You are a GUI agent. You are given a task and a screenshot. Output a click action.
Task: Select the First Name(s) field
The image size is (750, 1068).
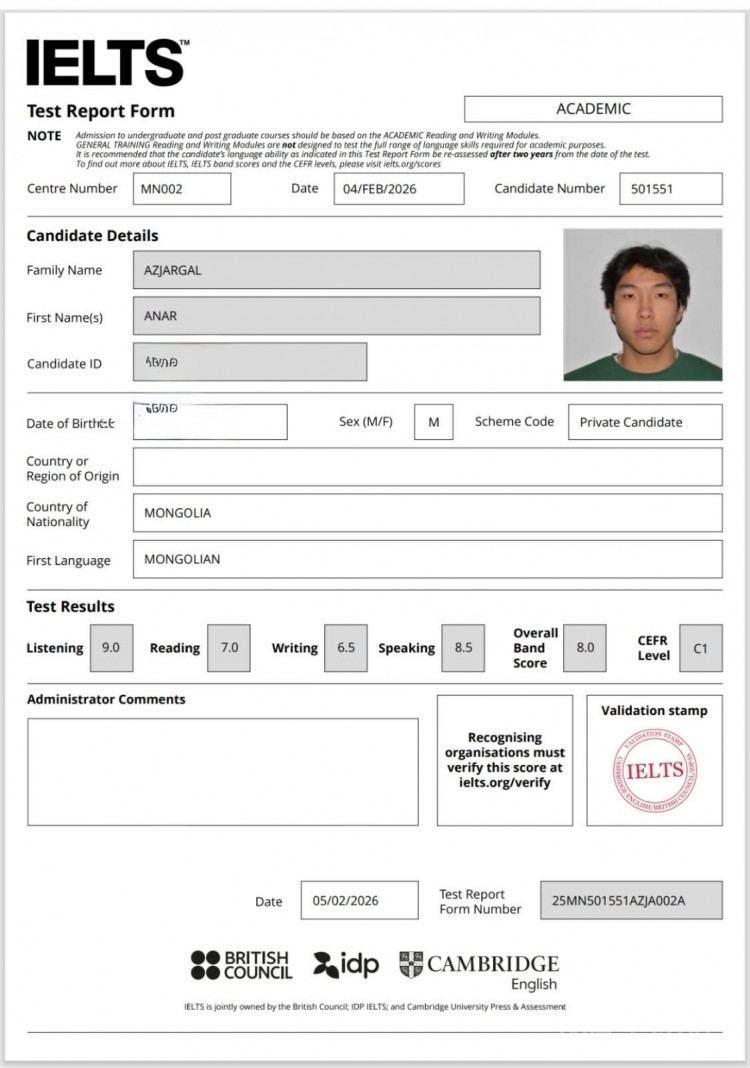pyautogui.click(x=336, y=316)
